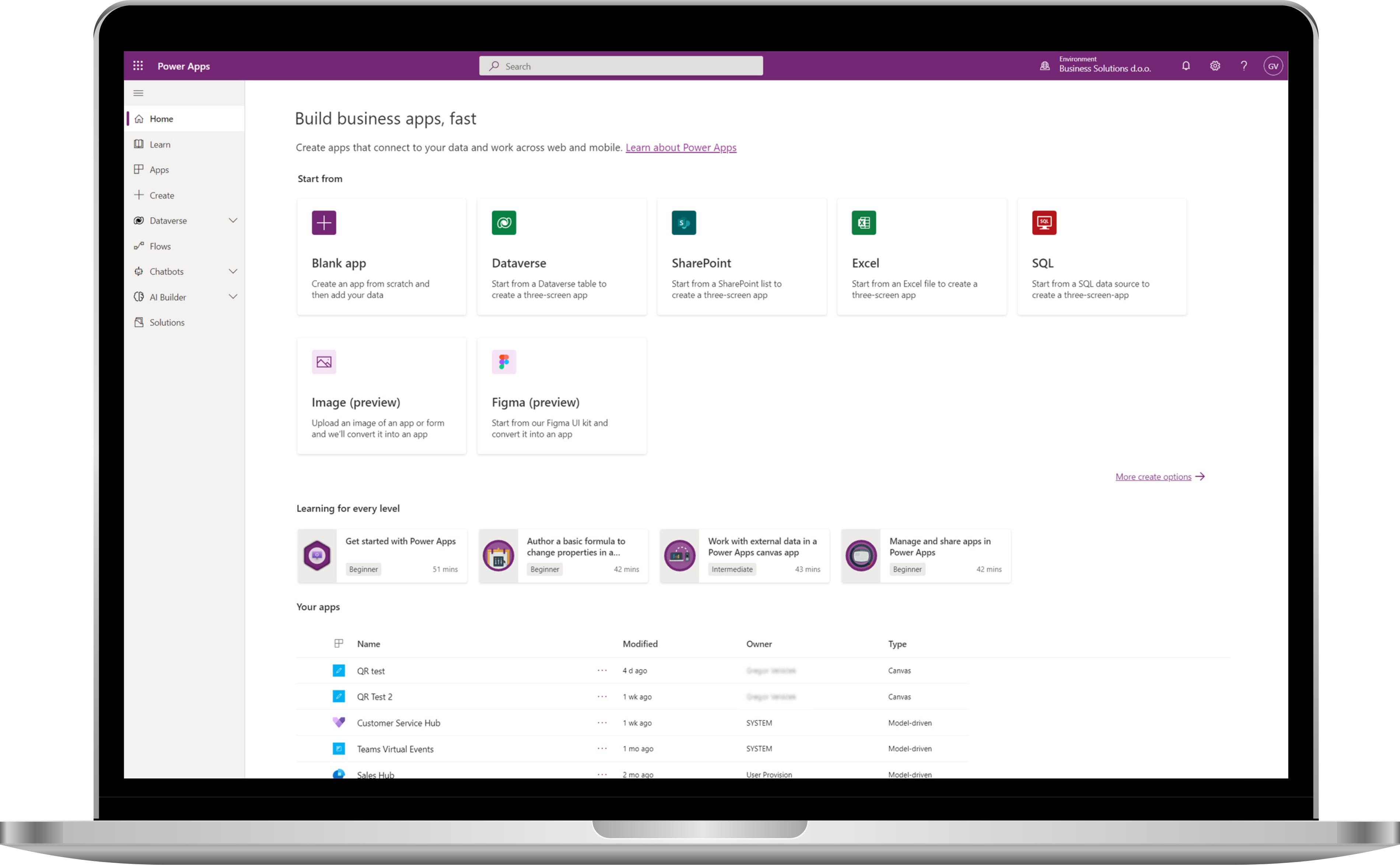Click the Excel card icon
Screen dimensions: 1400x865
click(x=864, y=222)
